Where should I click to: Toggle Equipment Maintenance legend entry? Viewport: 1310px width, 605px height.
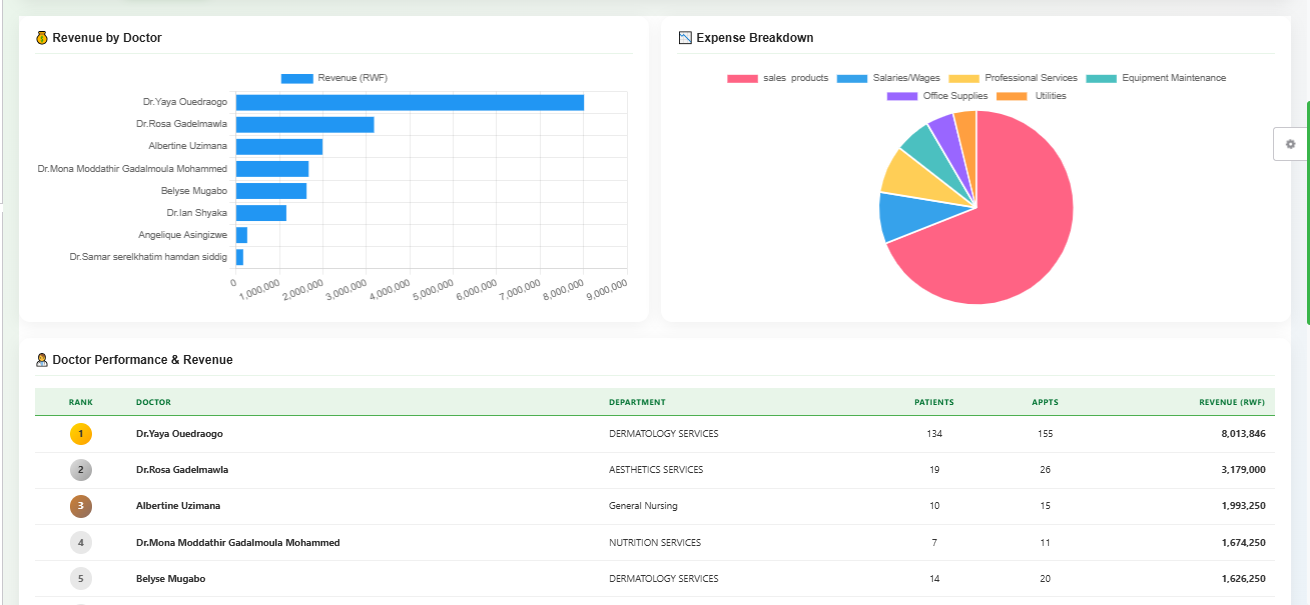tap(1156, 78)
